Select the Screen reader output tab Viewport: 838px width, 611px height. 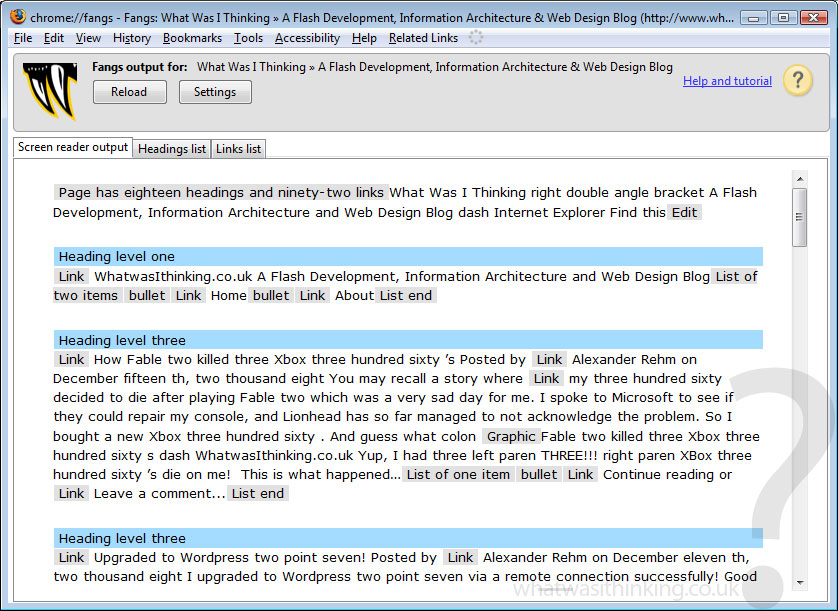tap(73, 147)
